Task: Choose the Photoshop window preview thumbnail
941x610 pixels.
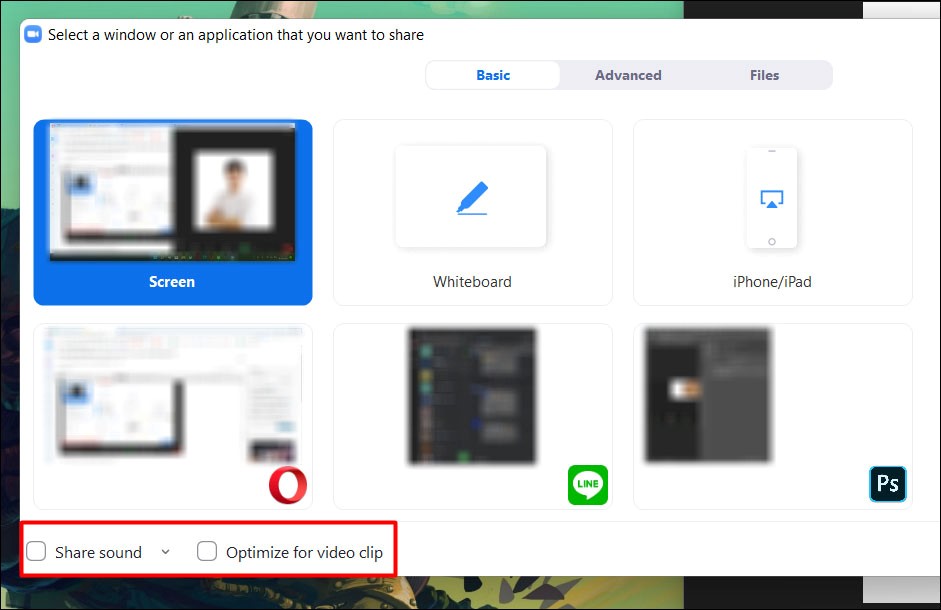Action: (708, 395)
